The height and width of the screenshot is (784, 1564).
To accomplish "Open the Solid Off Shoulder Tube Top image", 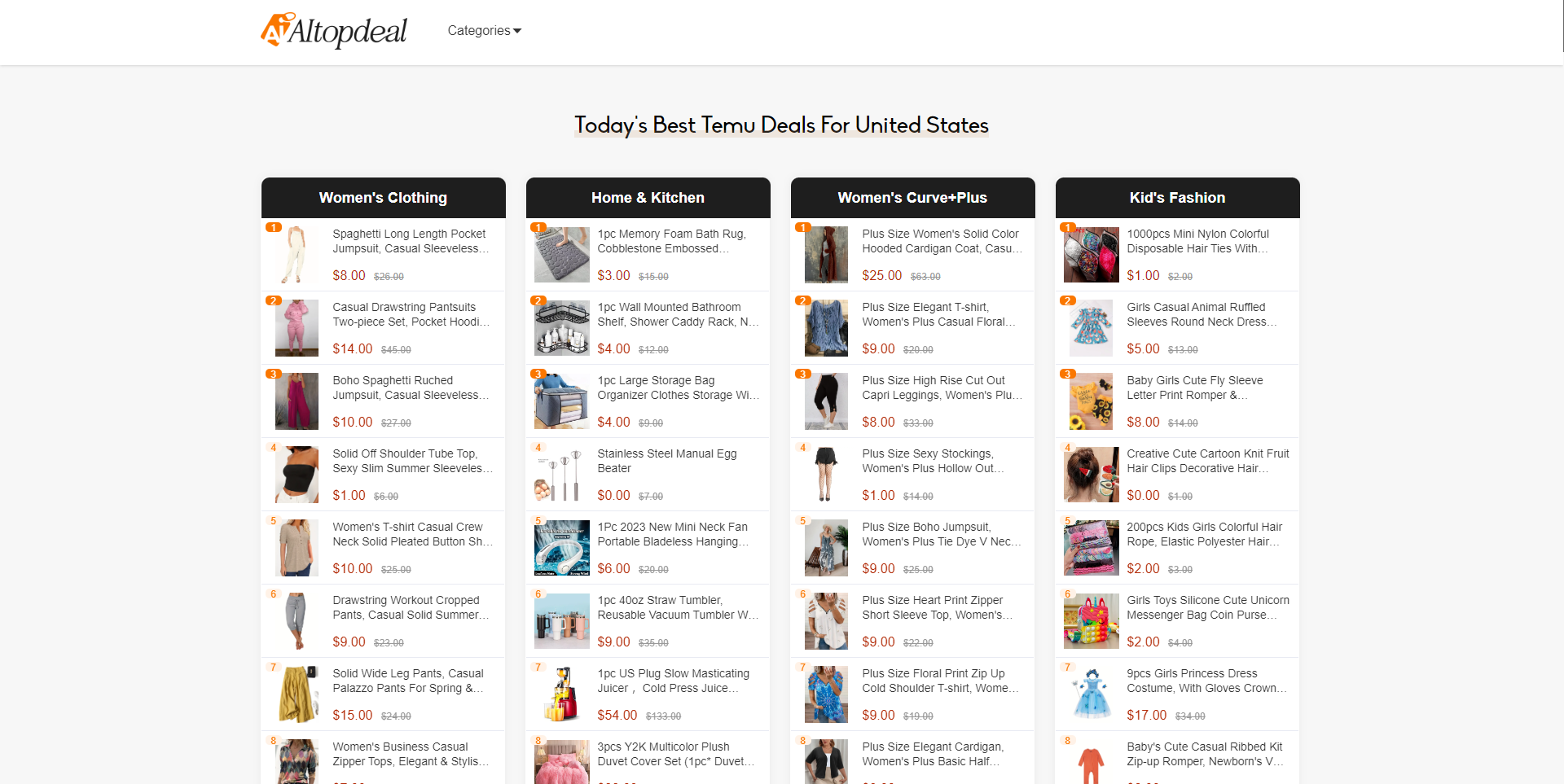I will pyautogui.click(x=297, y=475).
